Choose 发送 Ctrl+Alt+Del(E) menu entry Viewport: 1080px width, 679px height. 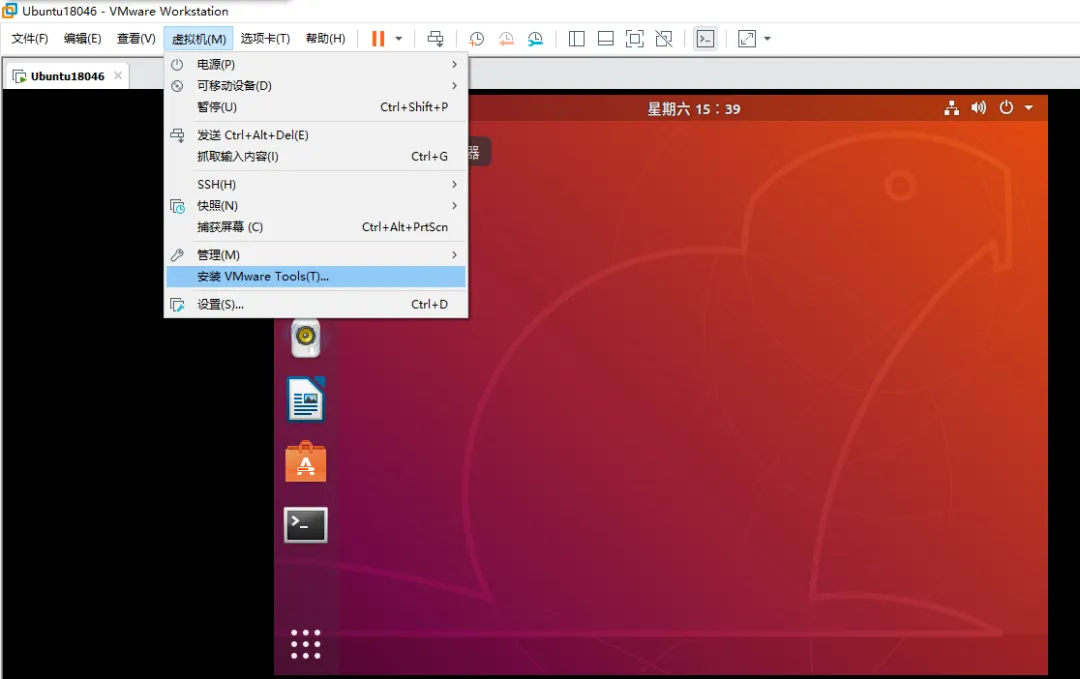click(316, 135)
